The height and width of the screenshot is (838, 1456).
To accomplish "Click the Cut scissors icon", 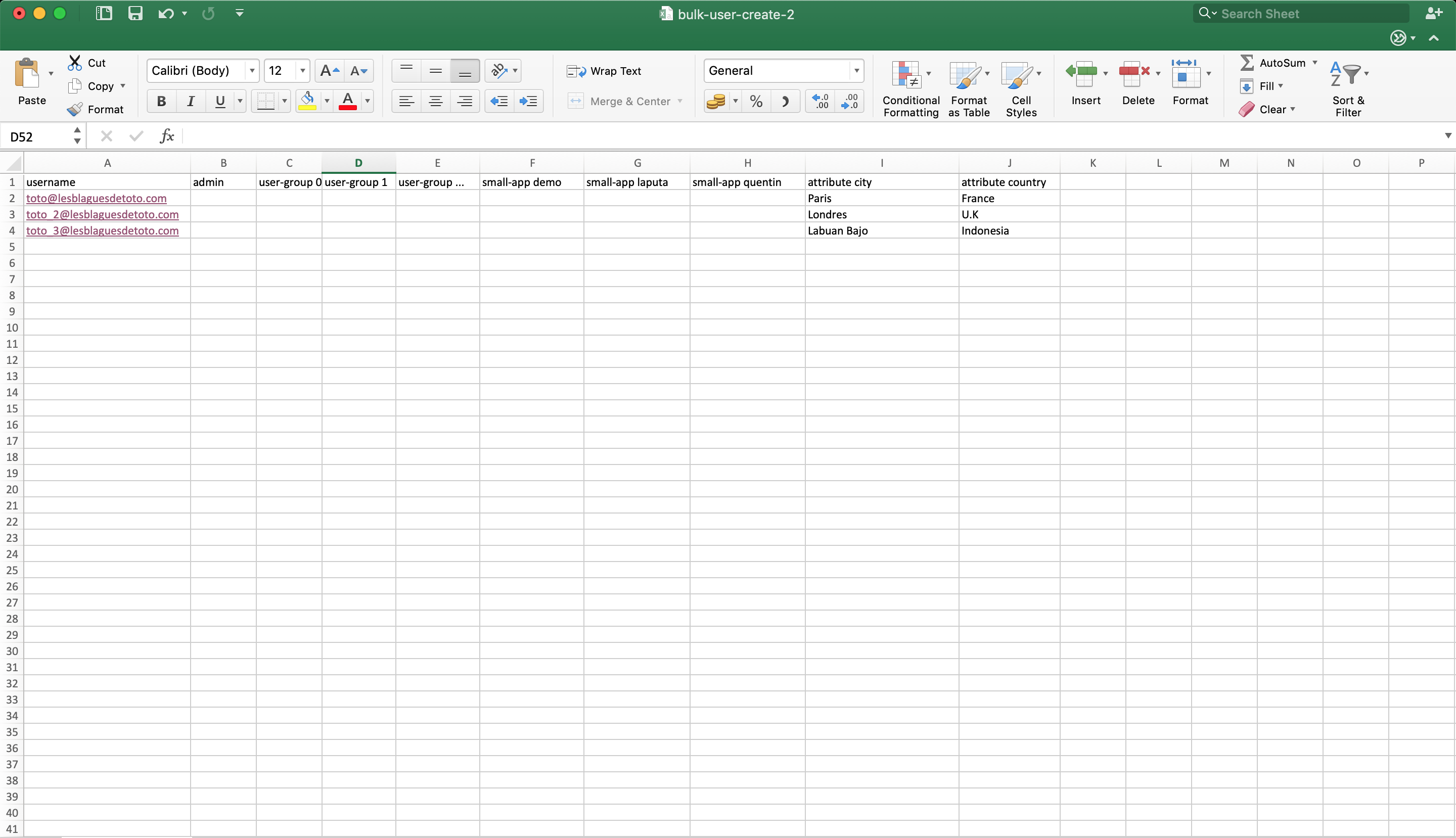I will [75, 62].
